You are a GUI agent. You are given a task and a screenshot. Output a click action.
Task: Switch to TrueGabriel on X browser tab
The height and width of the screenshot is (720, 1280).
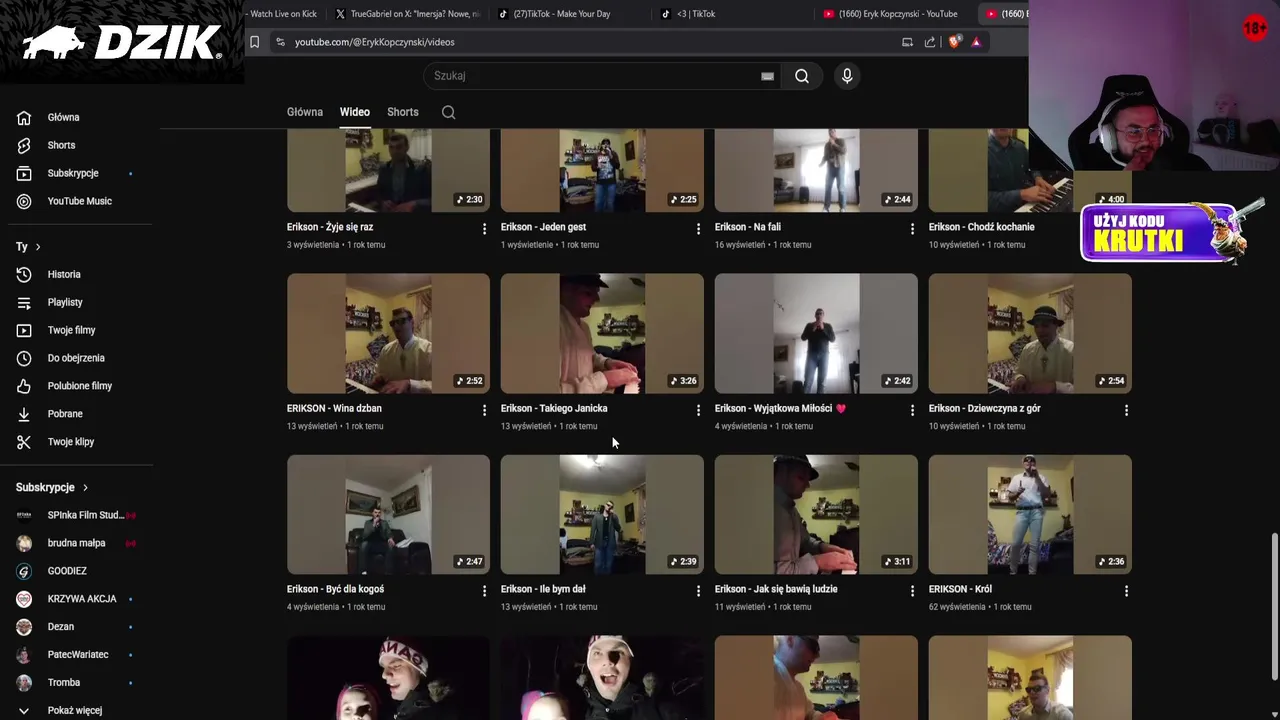[x=408, y=14]
